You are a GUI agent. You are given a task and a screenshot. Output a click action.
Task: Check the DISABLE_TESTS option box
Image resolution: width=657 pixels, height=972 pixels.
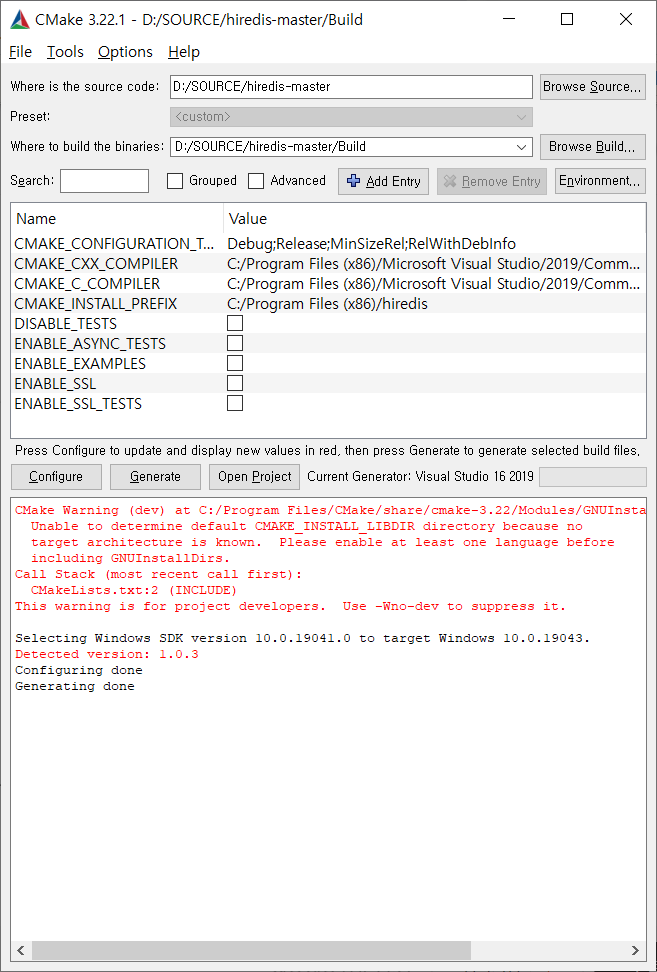(235, 324)
